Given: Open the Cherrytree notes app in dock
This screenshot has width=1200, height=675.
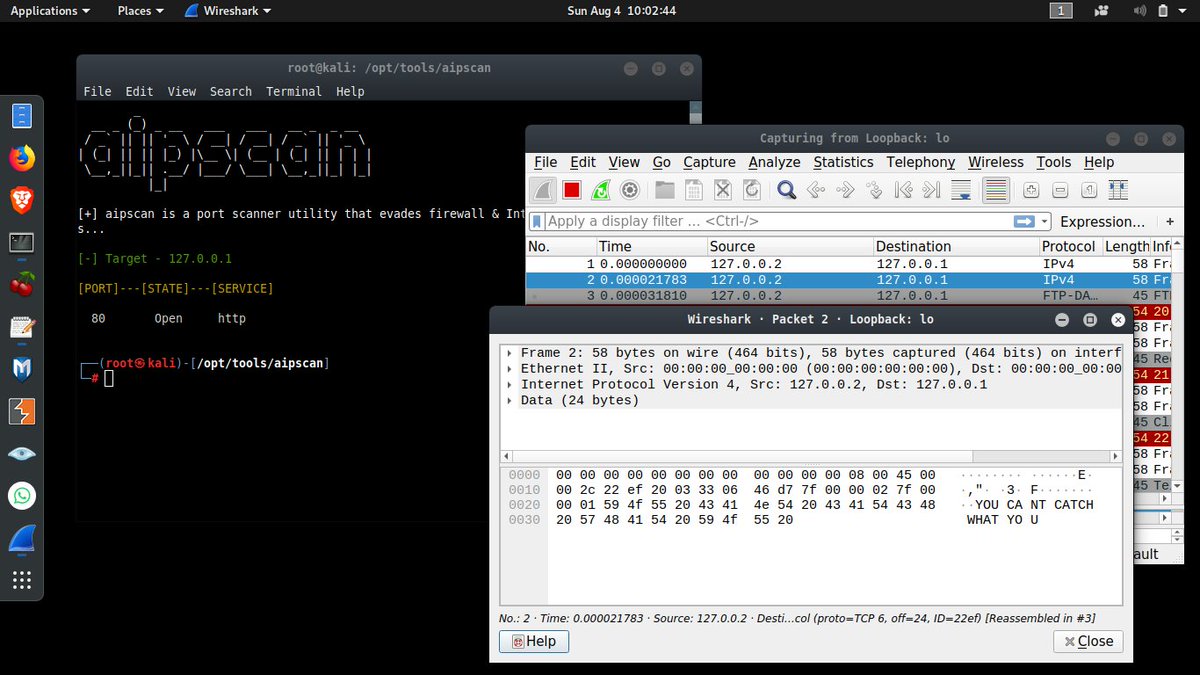Looking at the screenshot, I should (x=22, y=285).
